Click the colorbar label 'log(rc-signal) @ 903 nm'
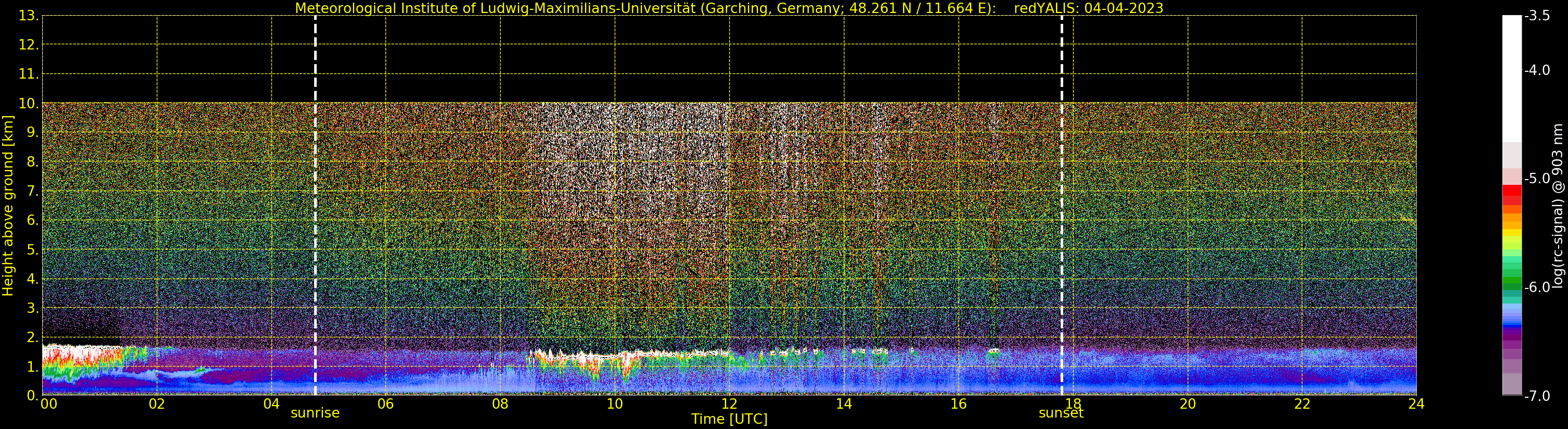The width and height of the screenshot is (1568, 429). tap(1558, 206)
